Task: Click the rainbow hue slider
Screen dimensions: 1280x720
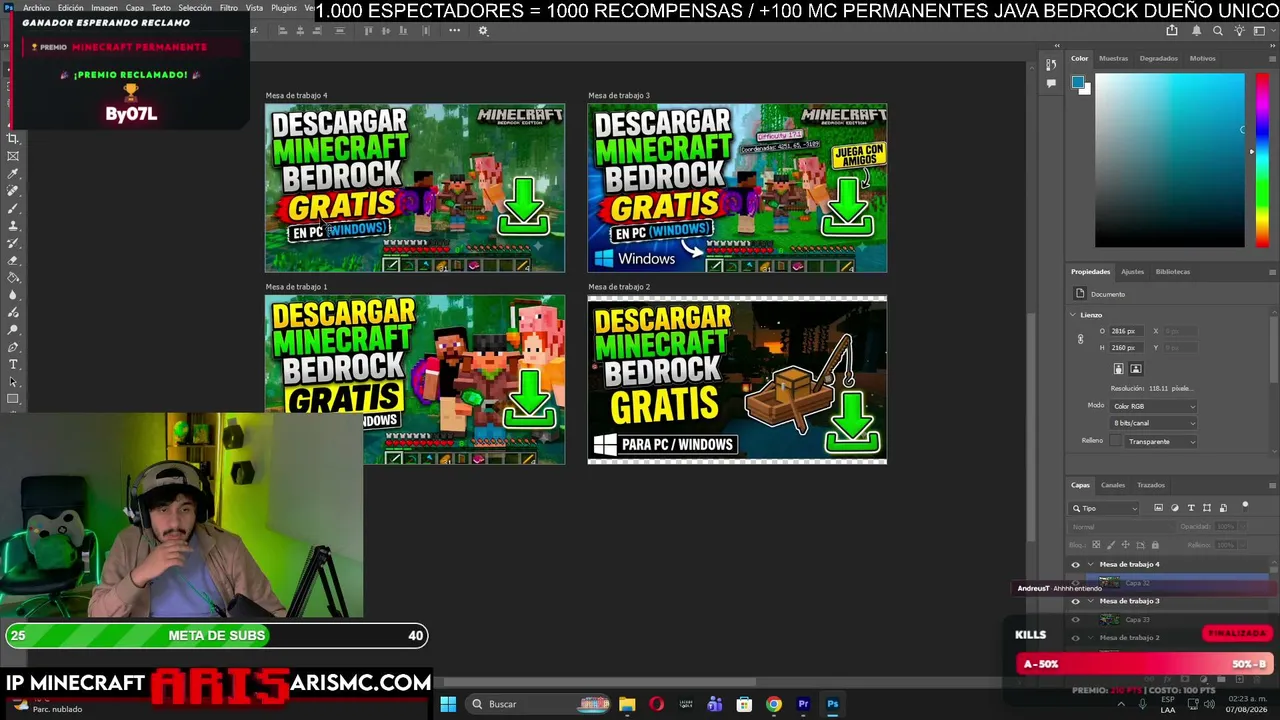Action: (x=1261, y=160)
